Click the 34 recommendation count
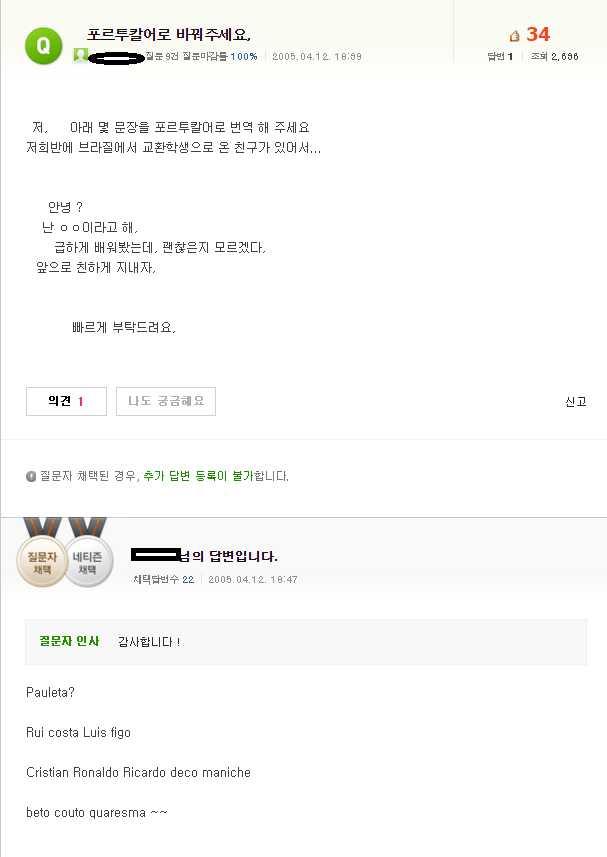The image size is (607, 857). [538, 35]
